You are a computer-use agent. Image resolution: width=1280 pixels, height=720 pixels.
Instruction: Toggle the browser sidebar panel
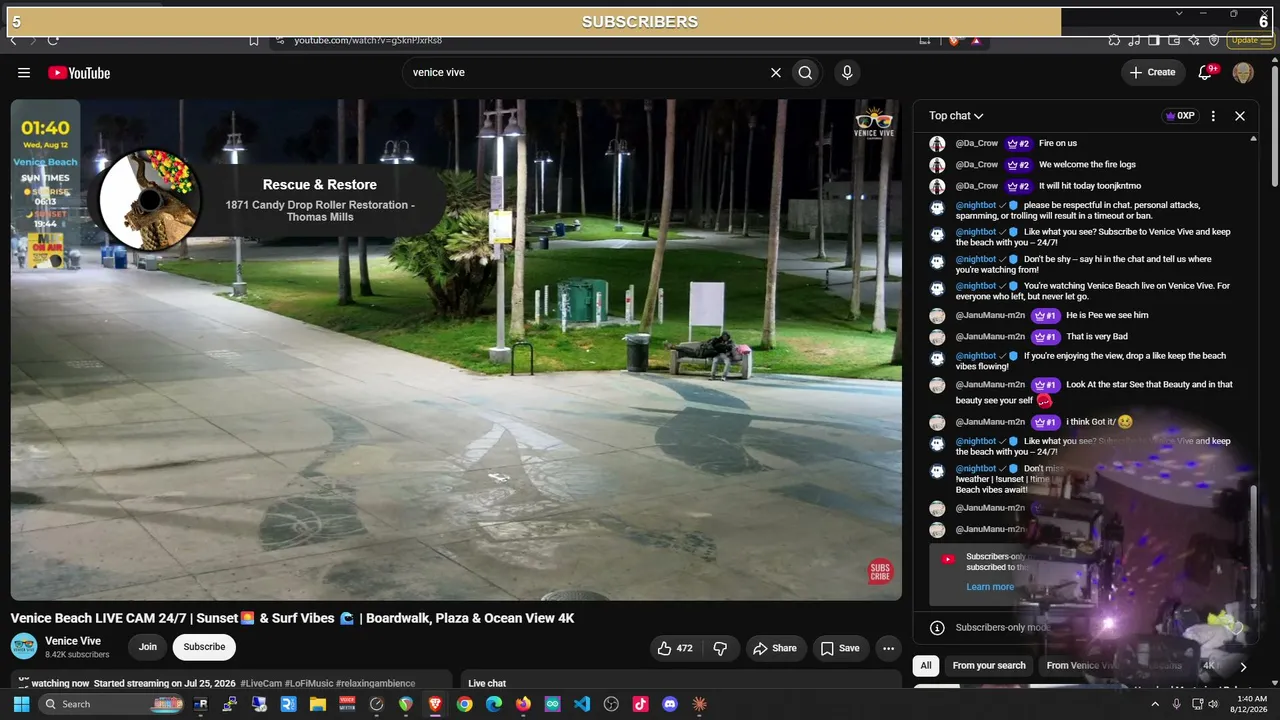(1154, 41)
